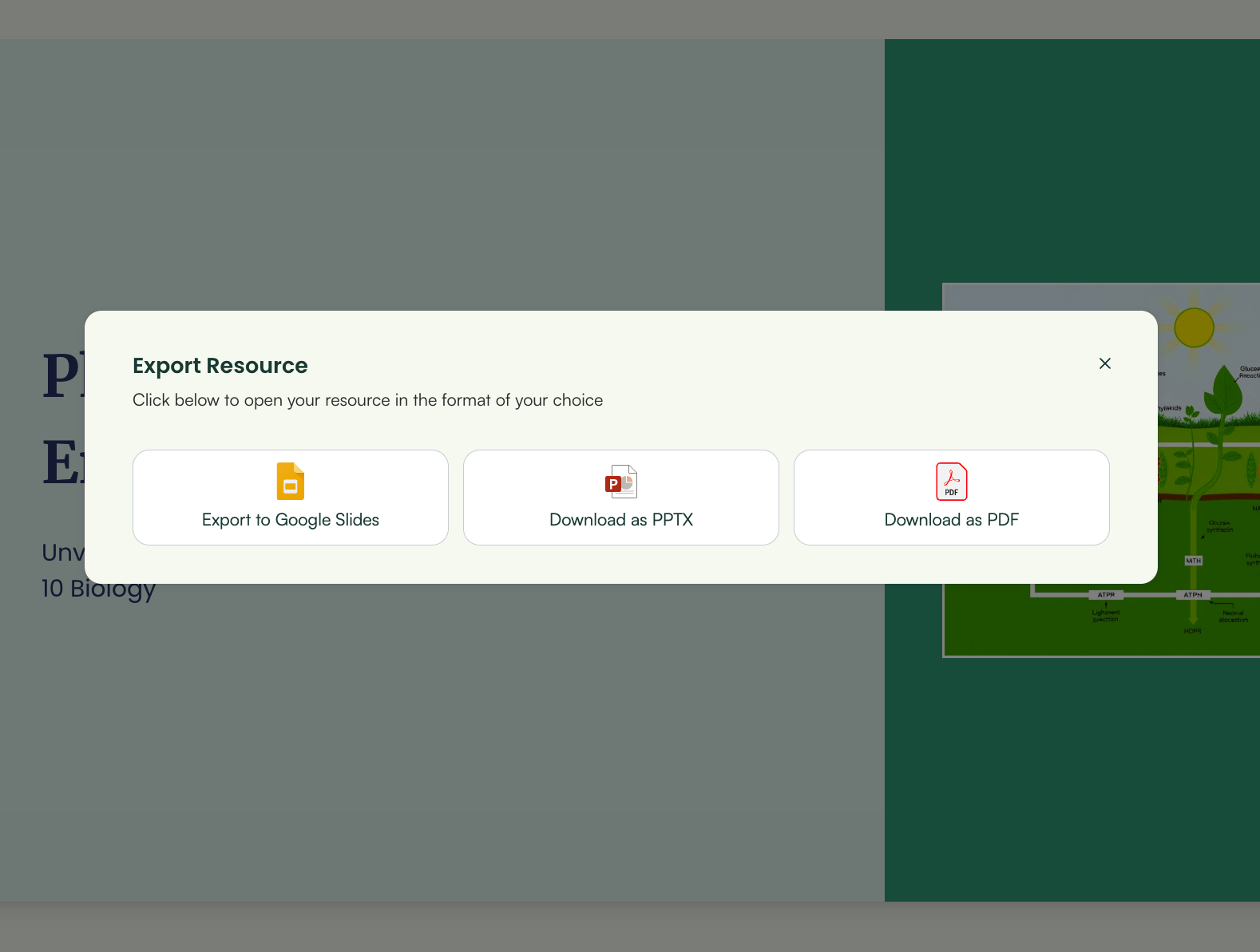
Task: Choose Export to Google Slides label
Action: (x=291, y=520)
